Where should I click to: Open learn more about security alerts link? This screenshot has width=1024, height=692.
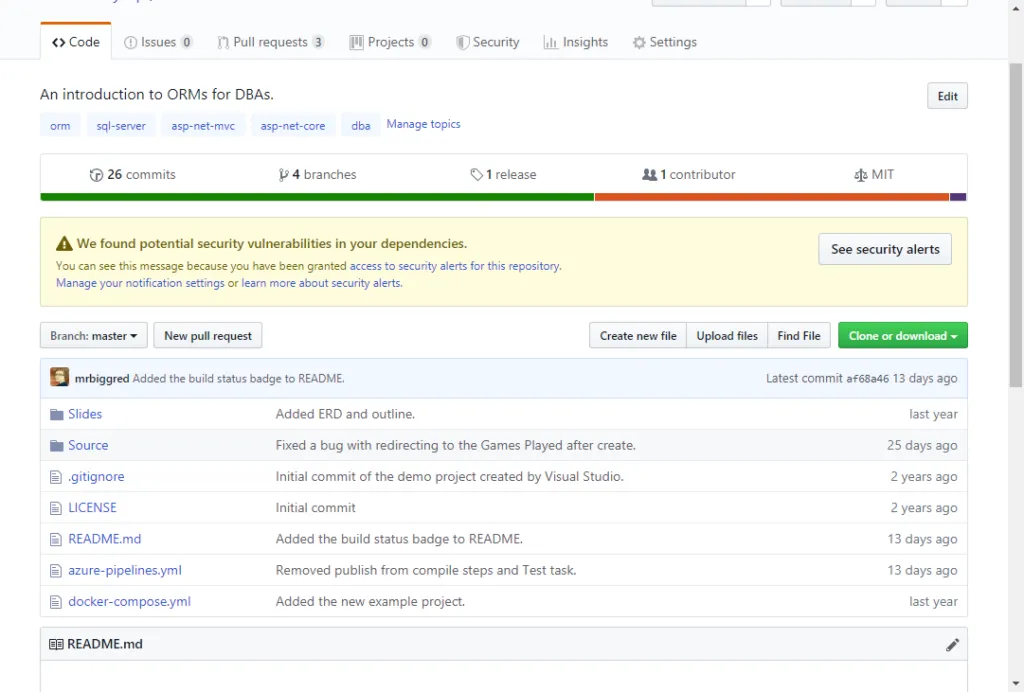coord(321,283)
